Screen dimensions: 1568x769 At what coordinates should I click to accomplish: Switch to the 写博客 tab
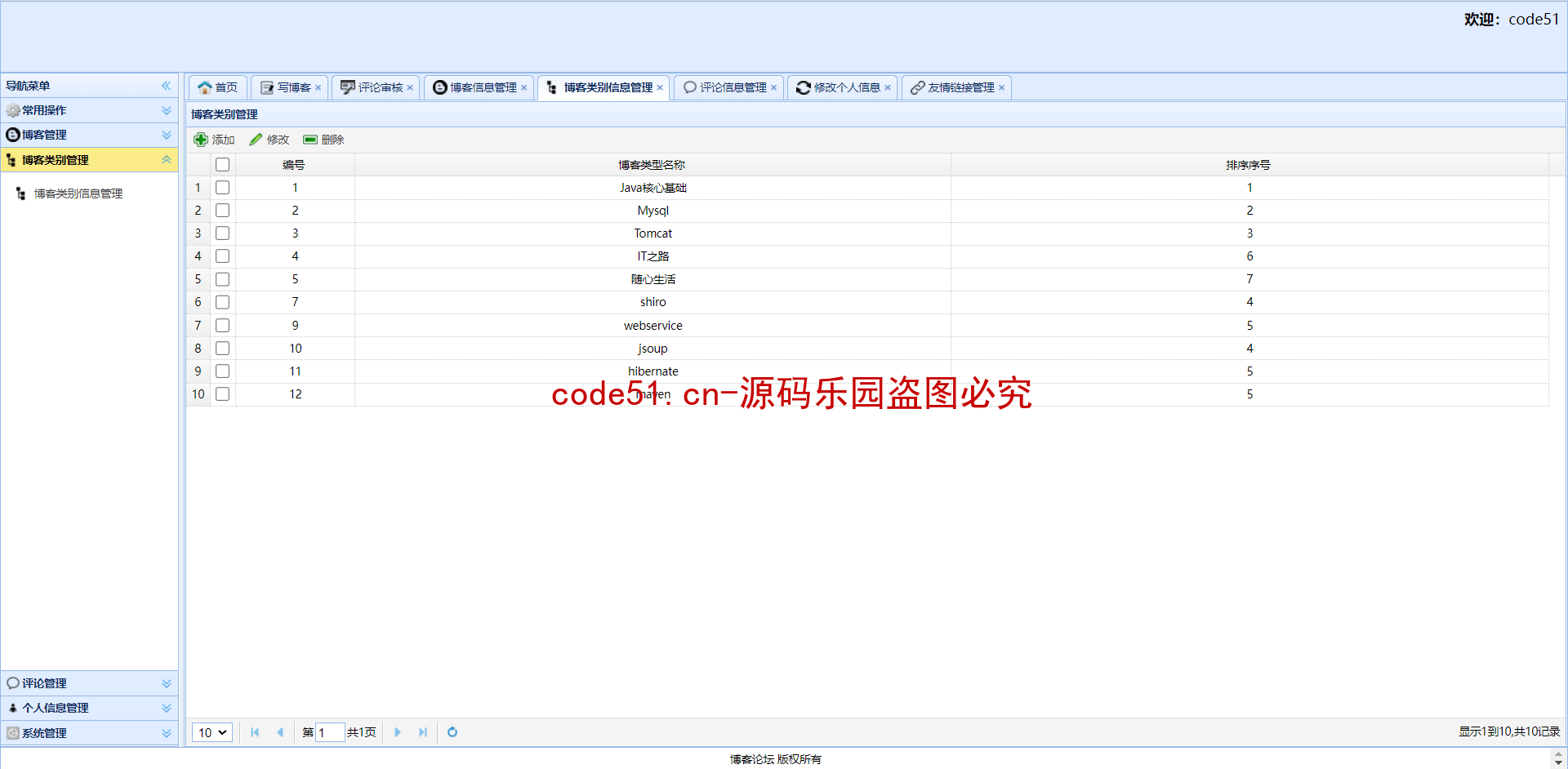(289, 87)
